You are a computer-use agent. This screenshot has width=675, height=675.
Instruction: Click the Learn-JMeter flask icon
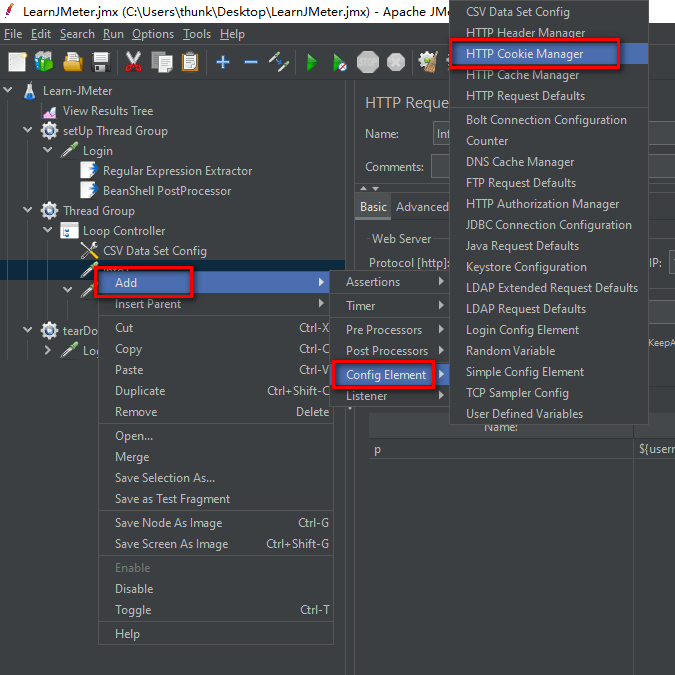pyautogui.click(x=29, y=91)
